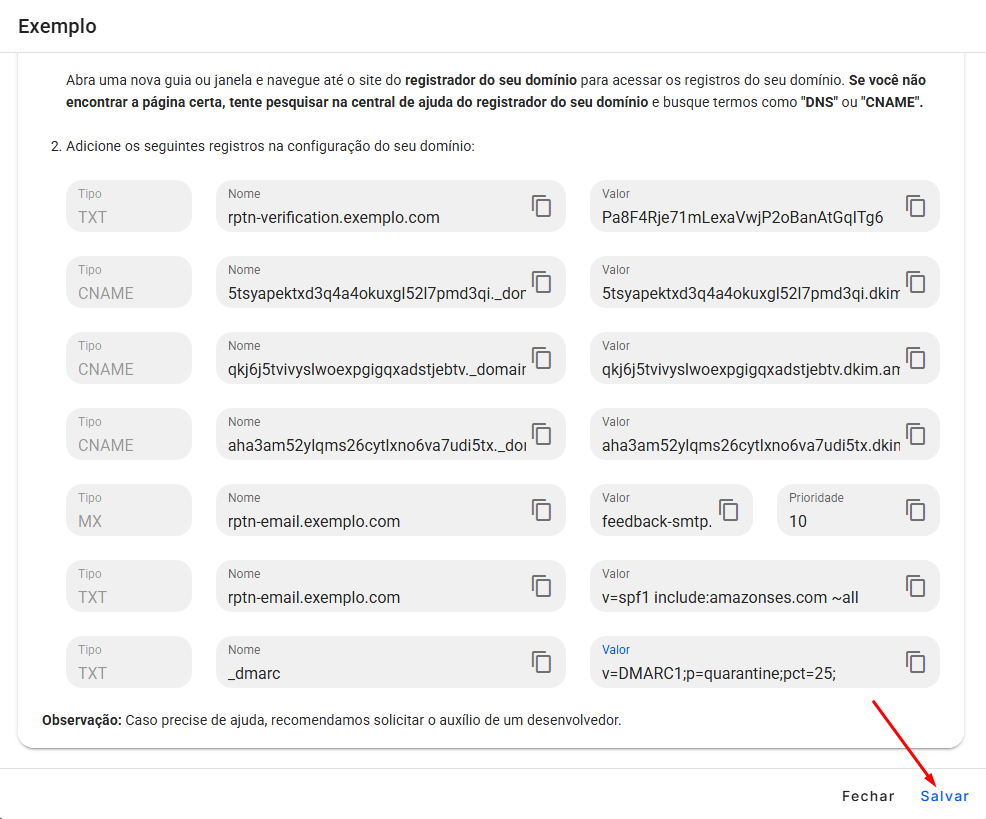This screenshot has width=986, height=819.
Task: Copy the qkj6j5tvivy dkim value
Action: point(916,358)
